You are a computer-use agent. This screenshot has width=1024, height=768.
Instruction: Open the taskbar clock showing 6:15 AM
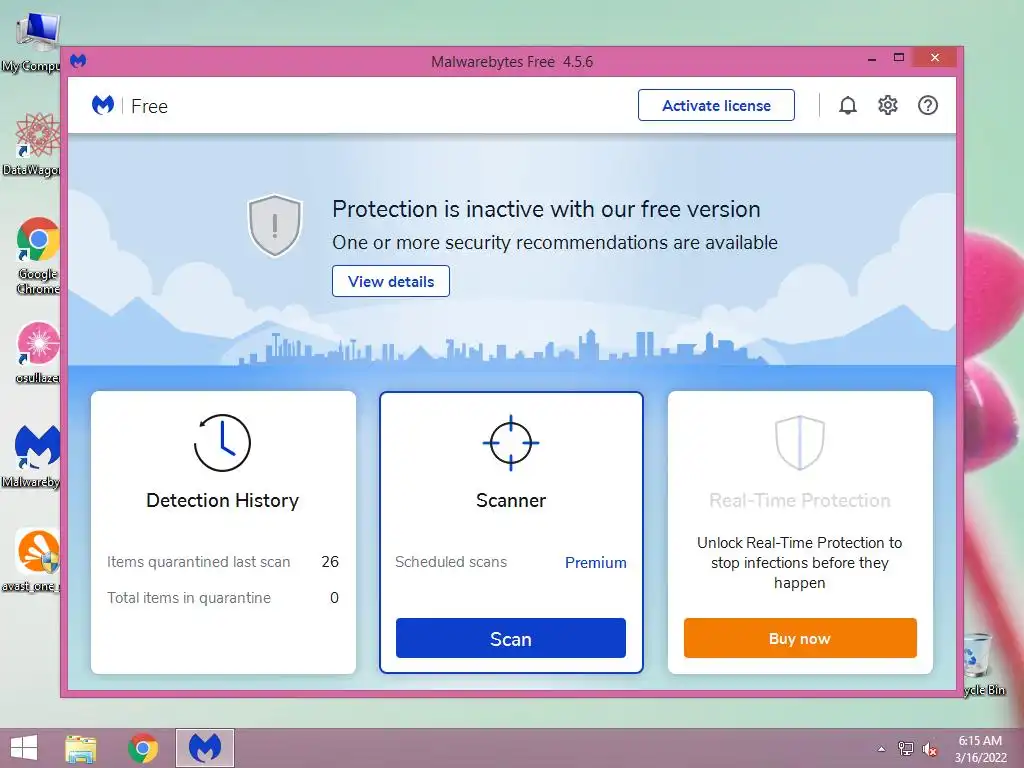(980, 749)
